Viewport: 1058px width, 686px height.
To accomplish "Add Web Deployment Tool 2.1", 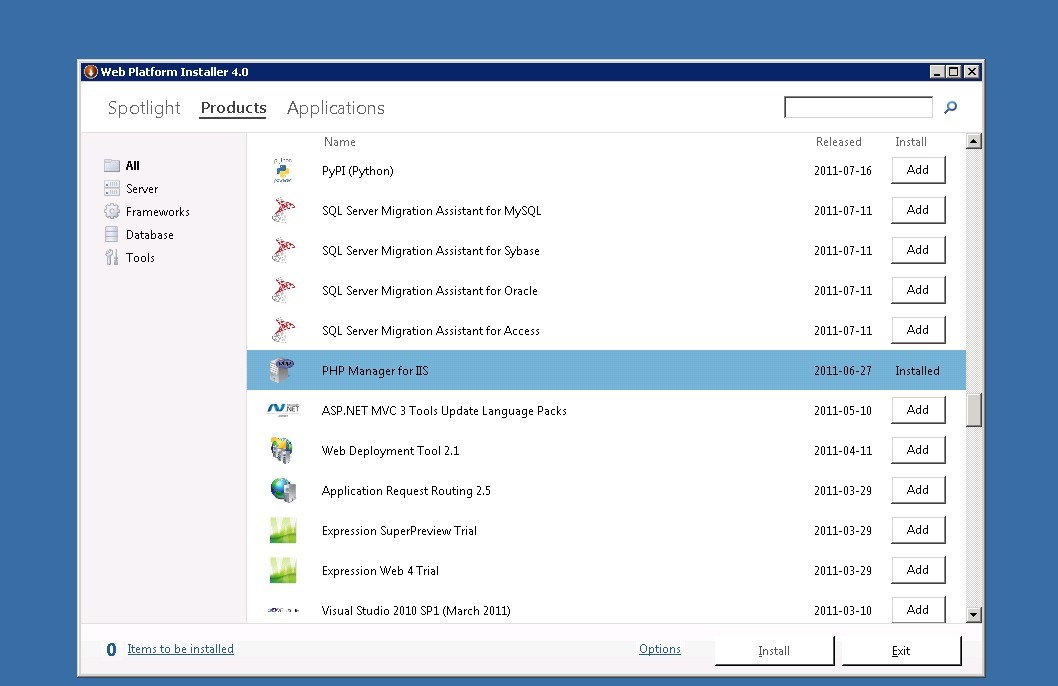I will point(918,450).
